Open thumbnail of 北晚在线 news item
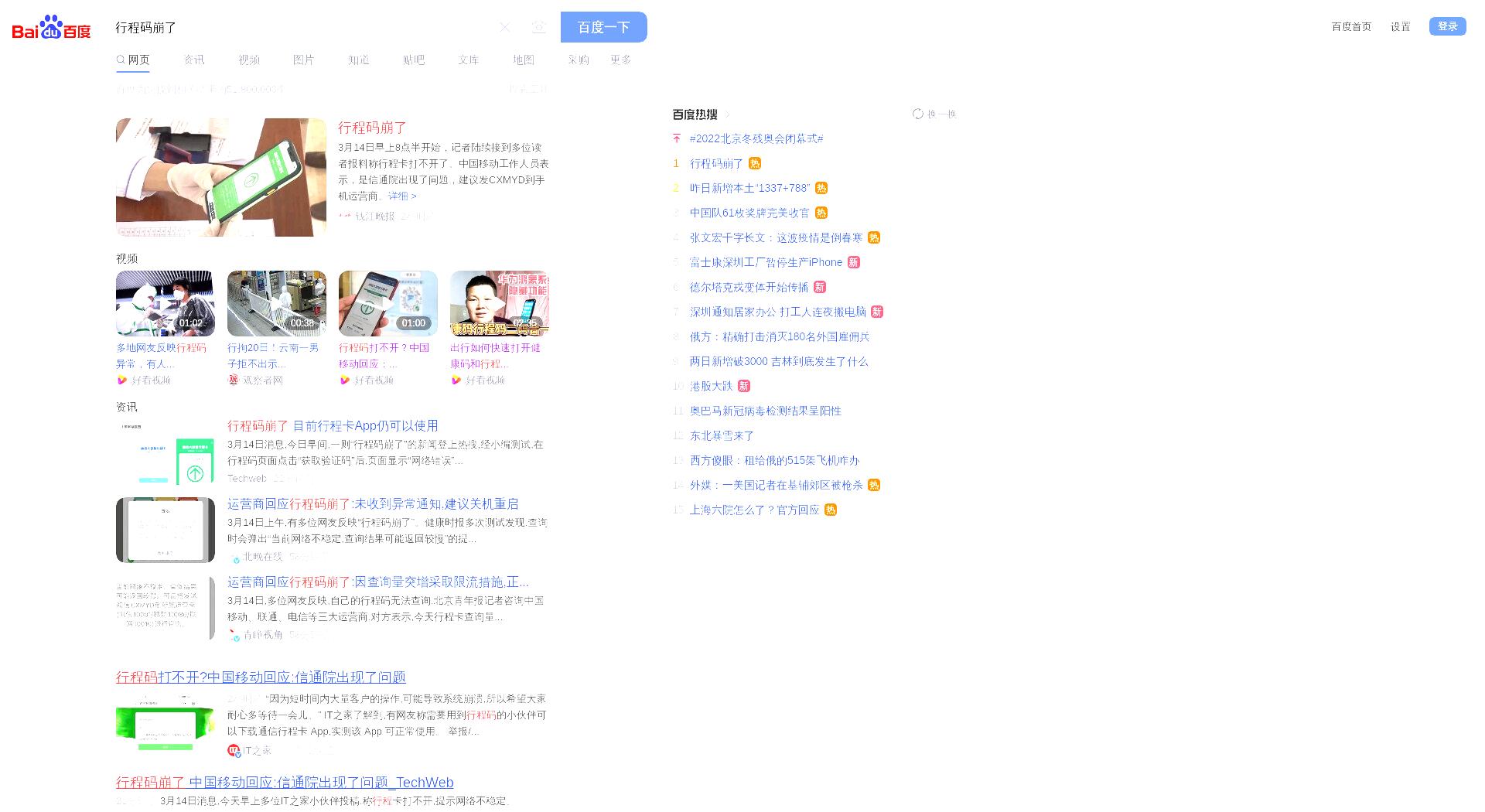1485x812 pixels. click(166, 531)
